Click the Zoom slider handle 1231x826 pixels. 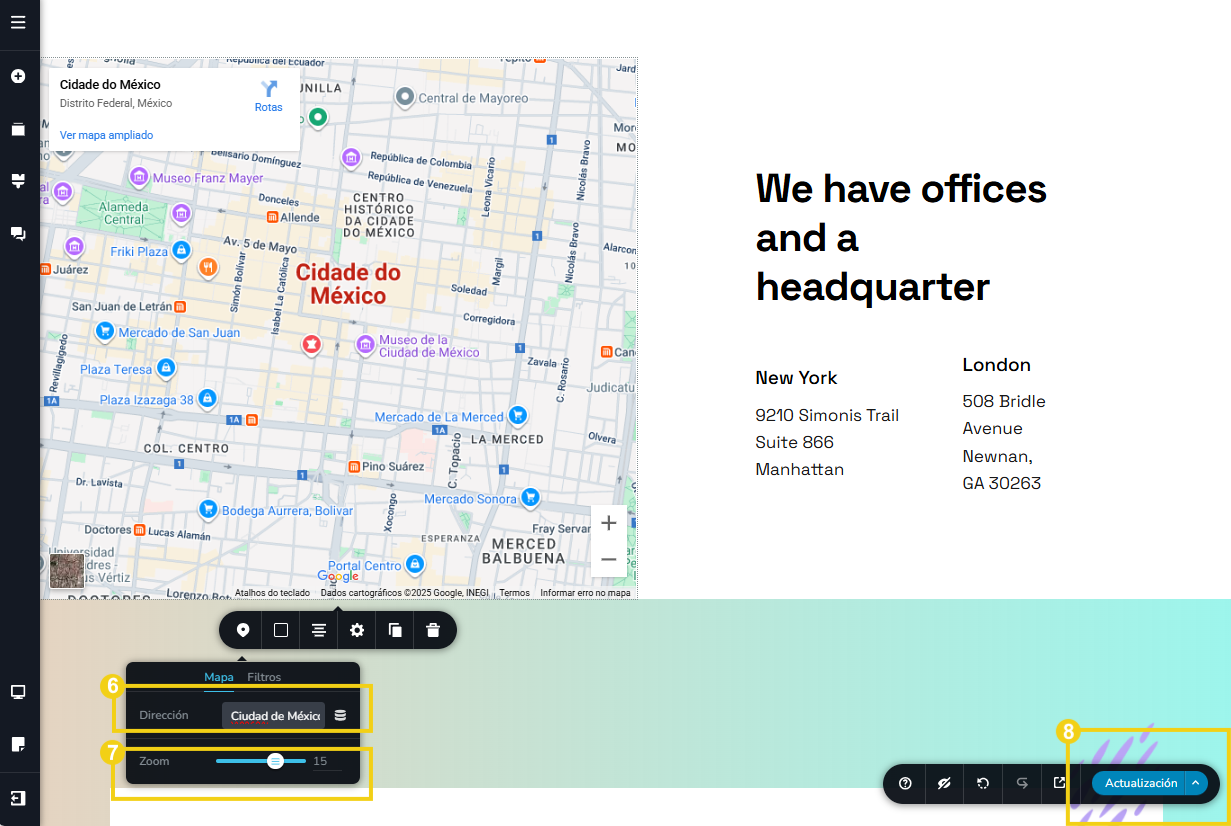click(275, 761)
